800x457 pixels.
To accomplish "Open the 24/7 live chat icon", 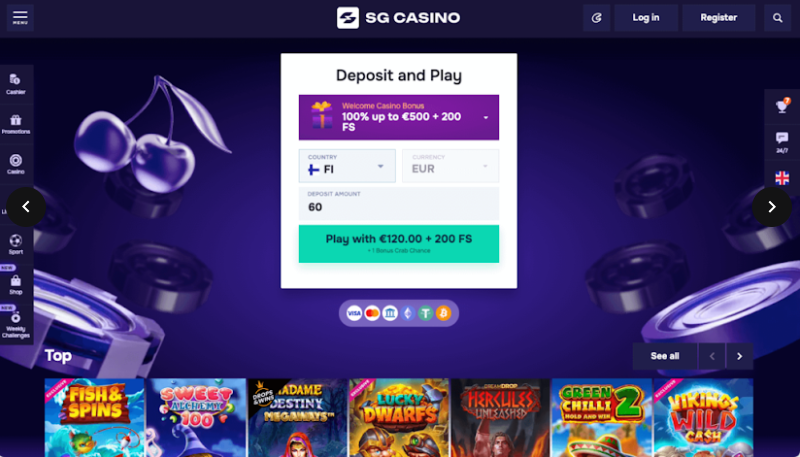I will point(782,142).
